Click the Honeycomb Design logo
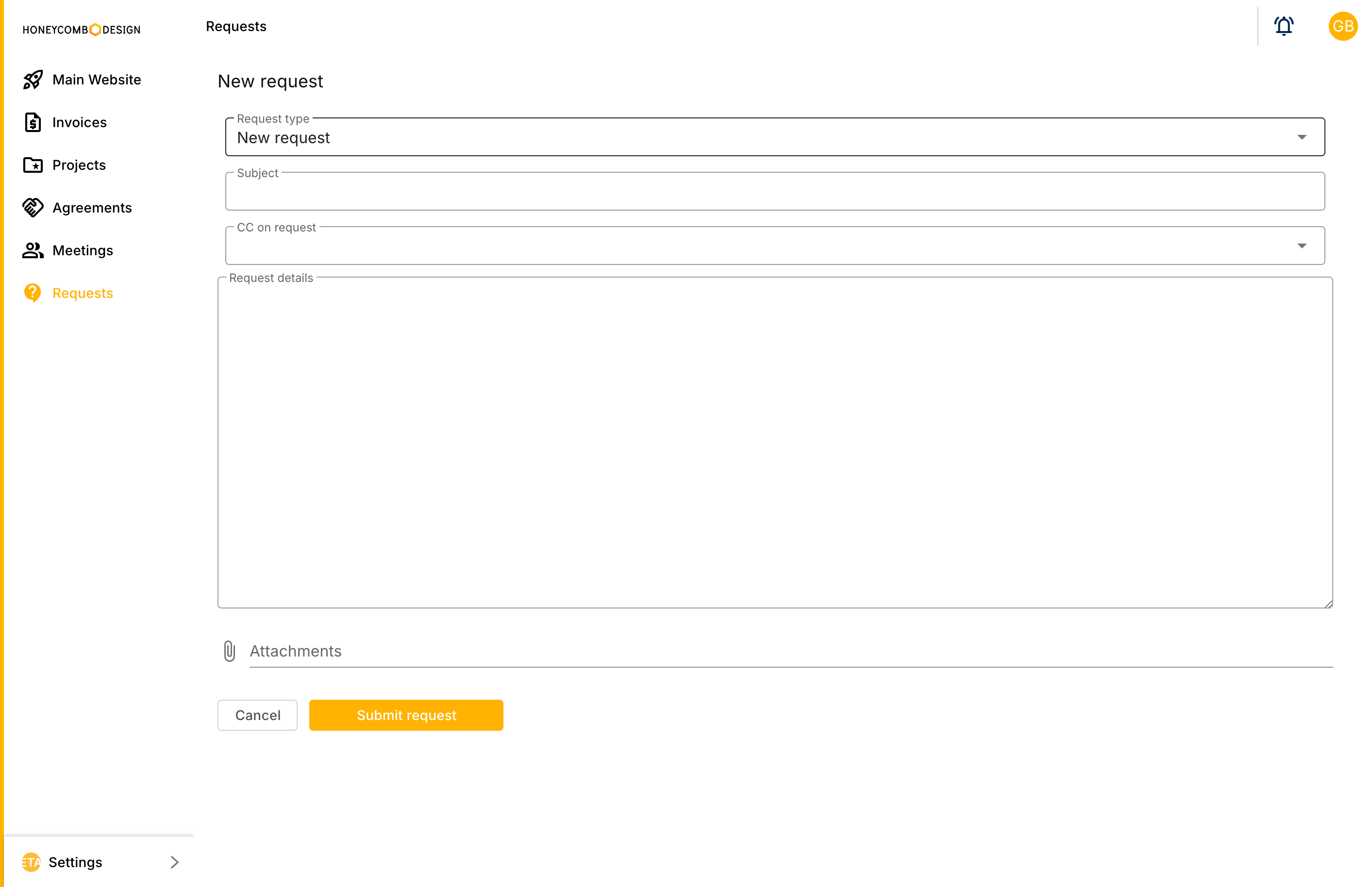 click(81, 30)
